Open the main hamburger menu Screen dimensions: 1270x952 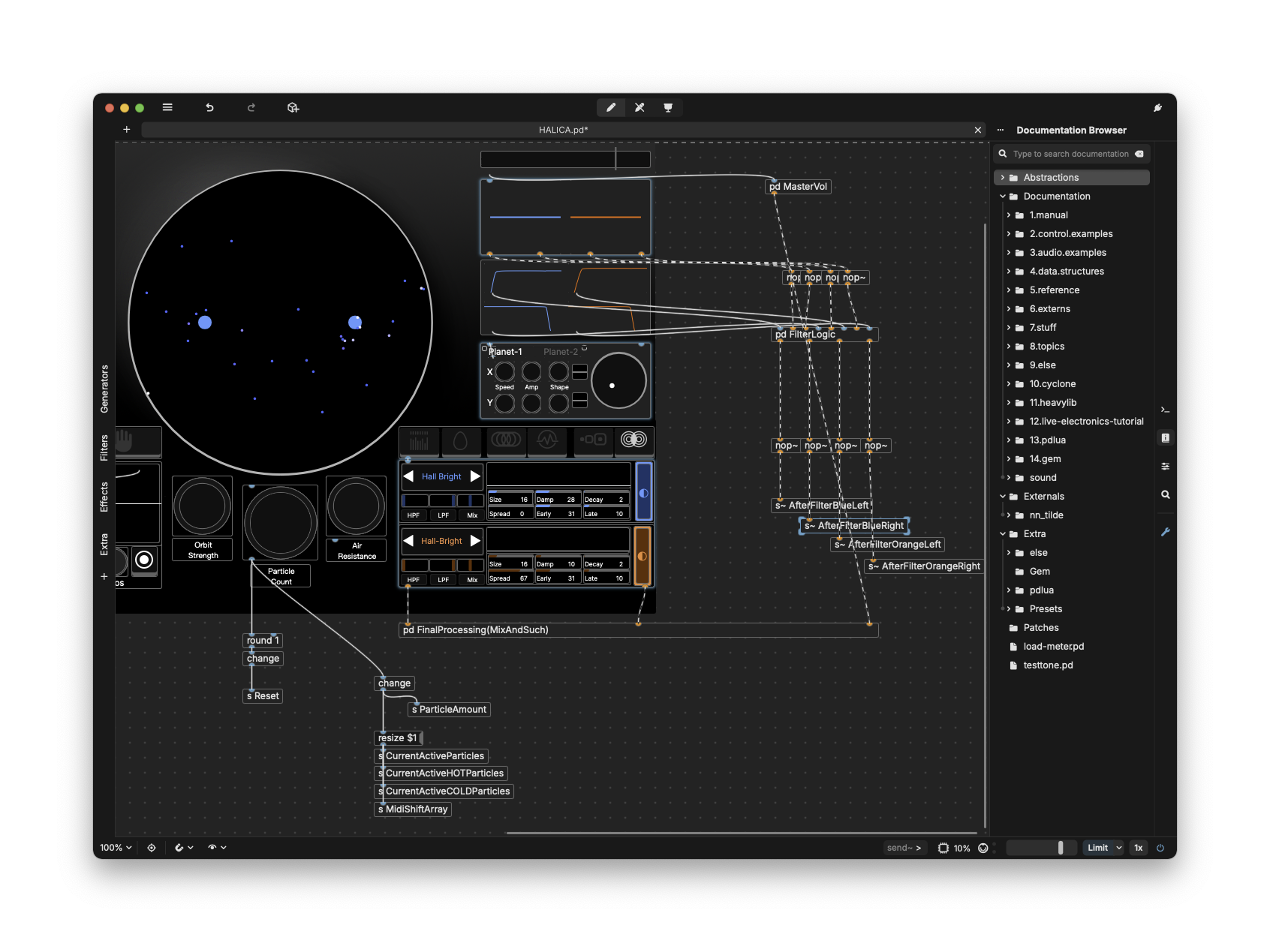click(167, 107)
